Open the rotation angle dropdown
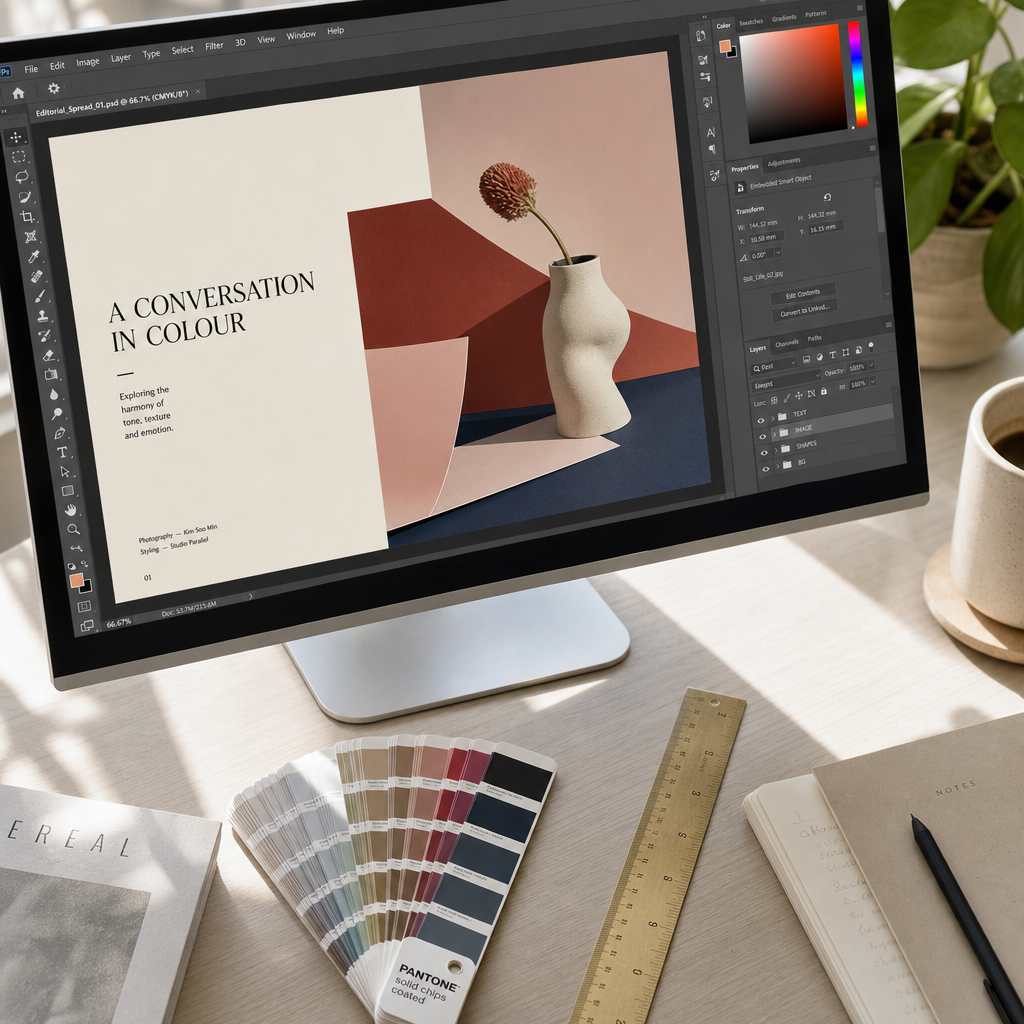This screenshot has width=1024, height=1024. coord(778,252)
